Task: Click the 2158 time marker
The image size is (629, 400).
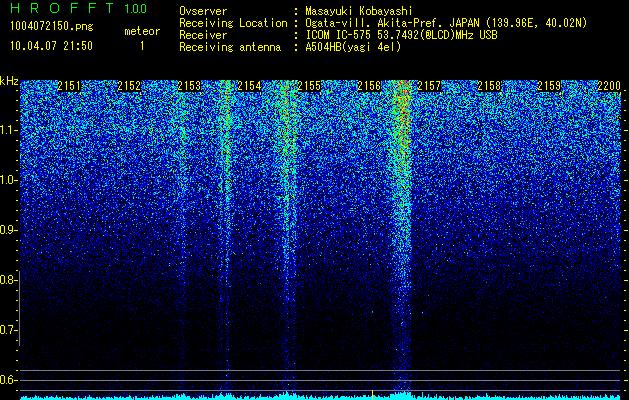Action: point(489,86)
